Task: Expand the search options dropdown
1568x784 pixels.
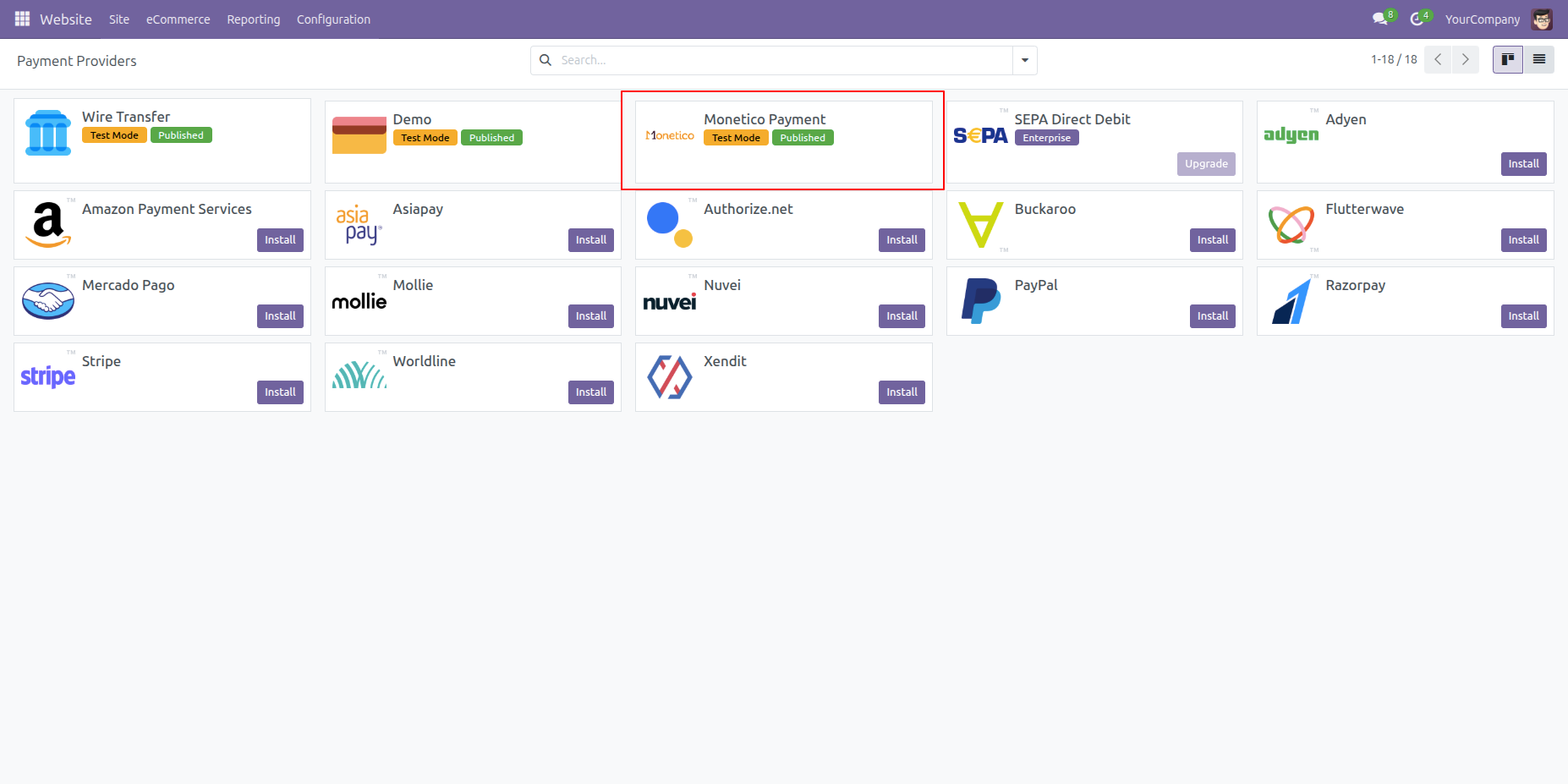Action: pyautogui.click(x=1025, y=60)
